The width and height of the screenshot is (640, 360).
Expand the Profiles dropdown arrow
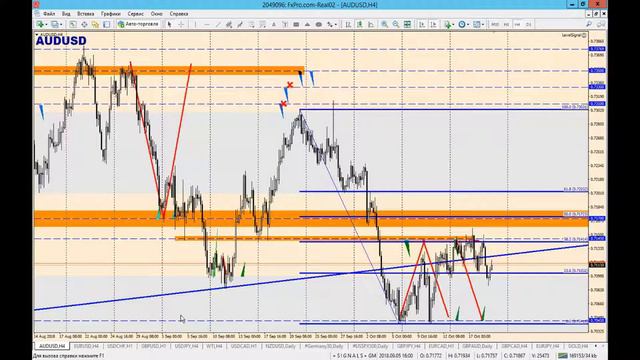pyautogui.click(x=61, y=25)
